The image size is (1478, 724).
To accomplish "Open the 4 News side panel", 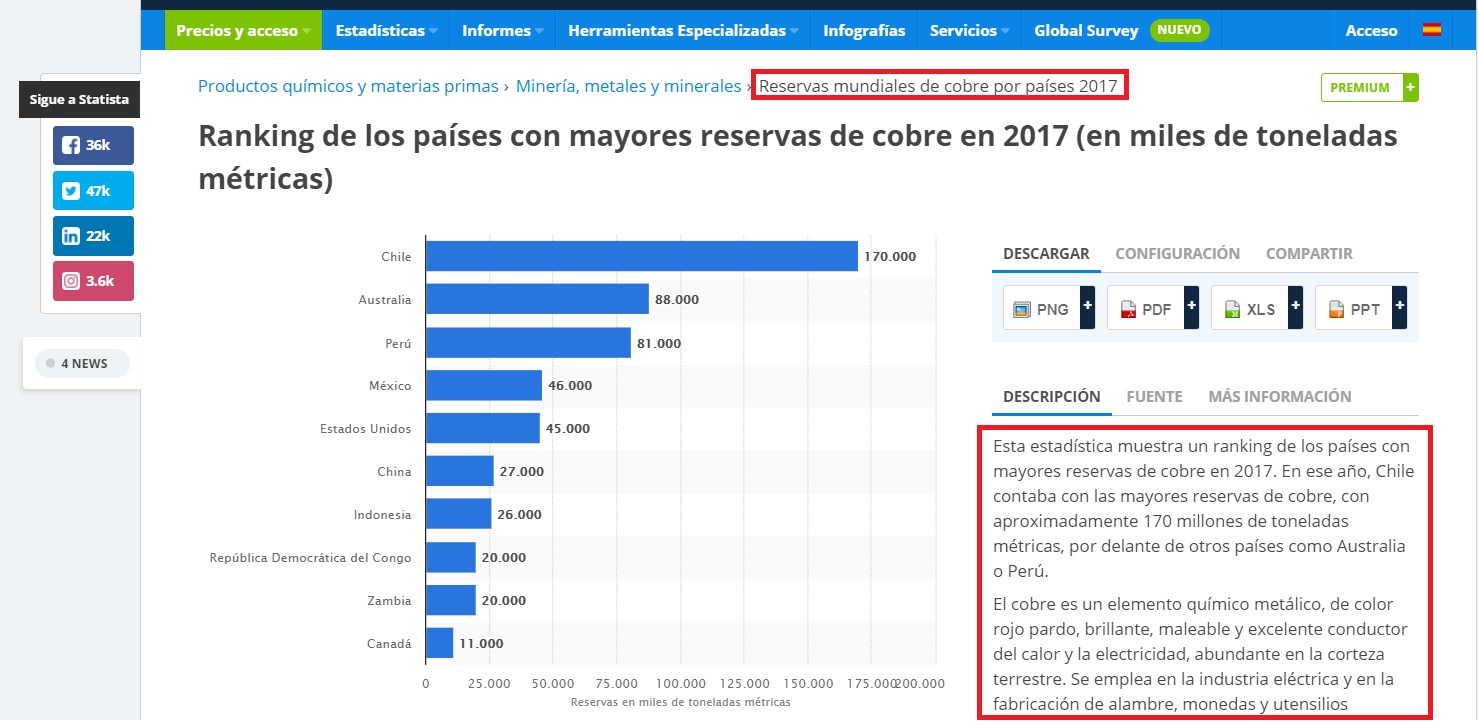I will click(x=82, y=364).
